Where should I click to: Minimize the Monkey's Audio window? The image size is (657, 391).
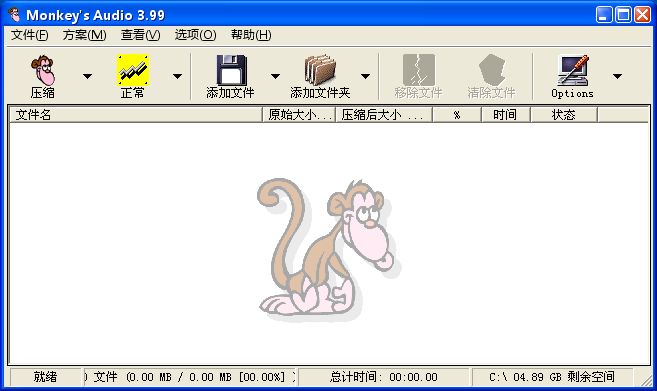click(604, 15)
